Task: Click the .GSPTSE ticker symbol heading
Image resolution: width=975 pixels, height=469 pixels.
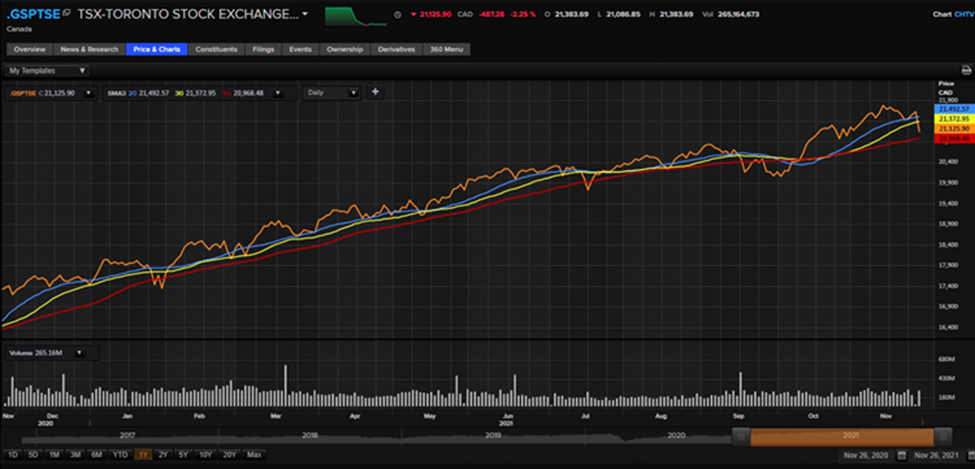Action: 34,14
